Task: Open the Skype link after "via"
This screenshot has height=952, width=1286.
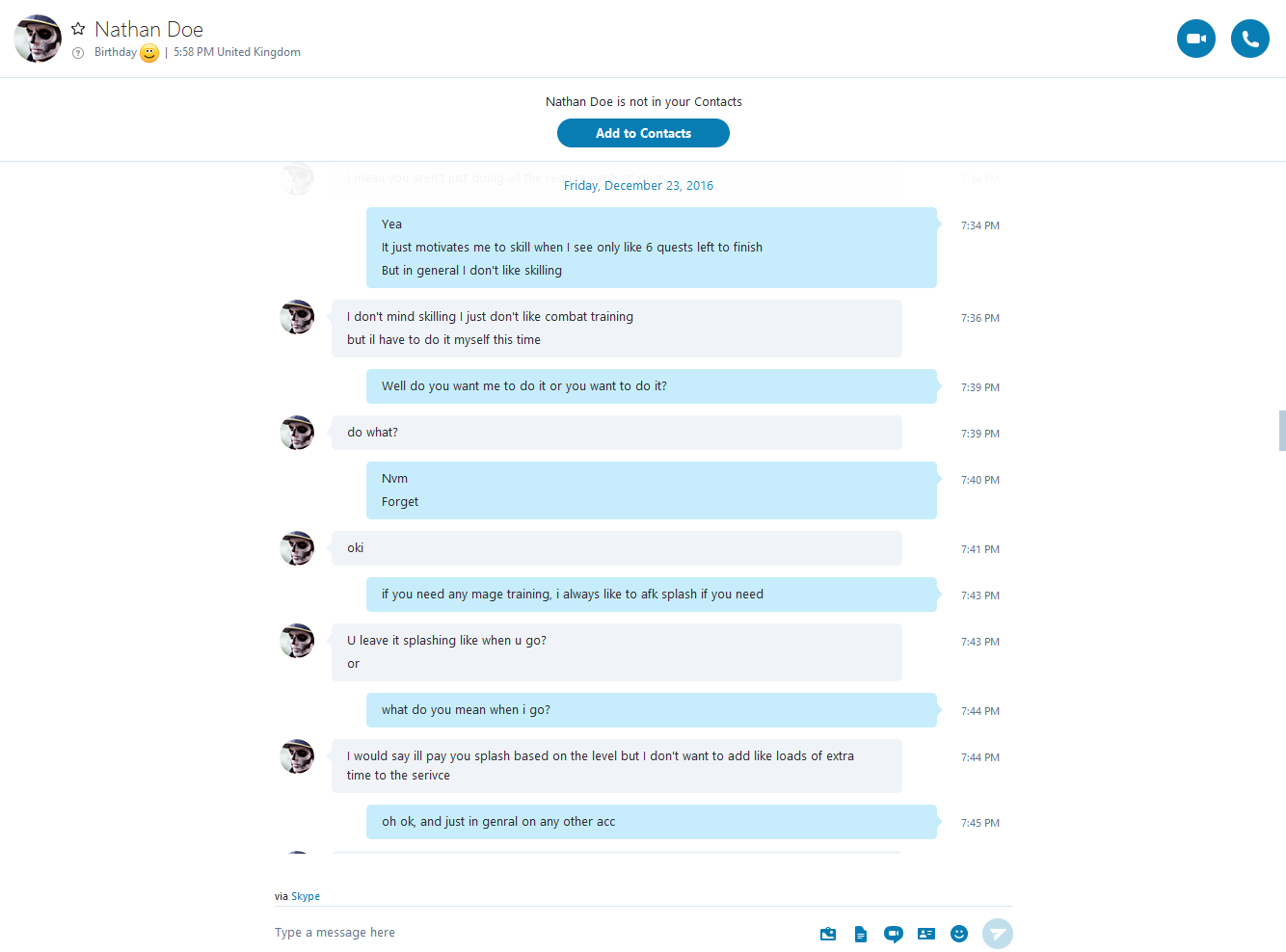Action: click(306, 896)
